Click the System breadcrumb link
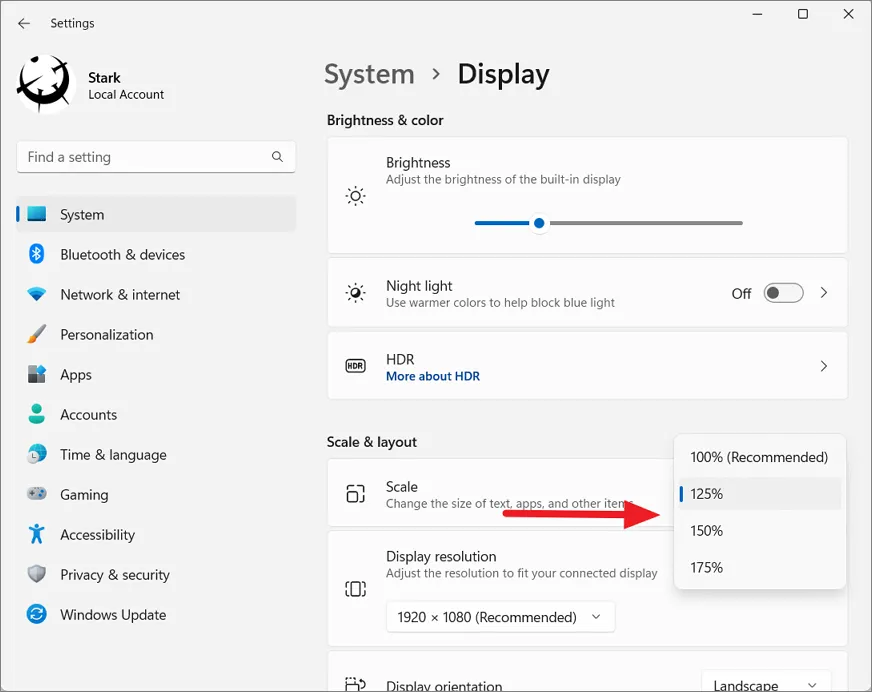Viewport: 872px width, 692px height. click(x=369, y=75)
